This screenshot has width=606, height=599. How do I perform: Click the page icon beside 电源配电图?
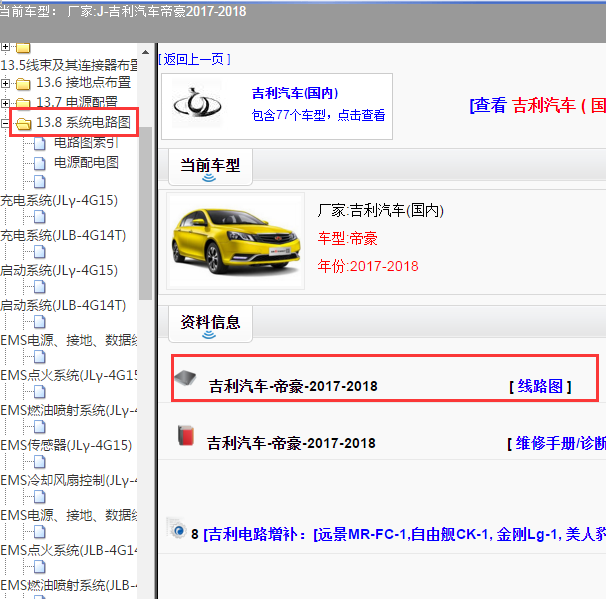[39, 163]
